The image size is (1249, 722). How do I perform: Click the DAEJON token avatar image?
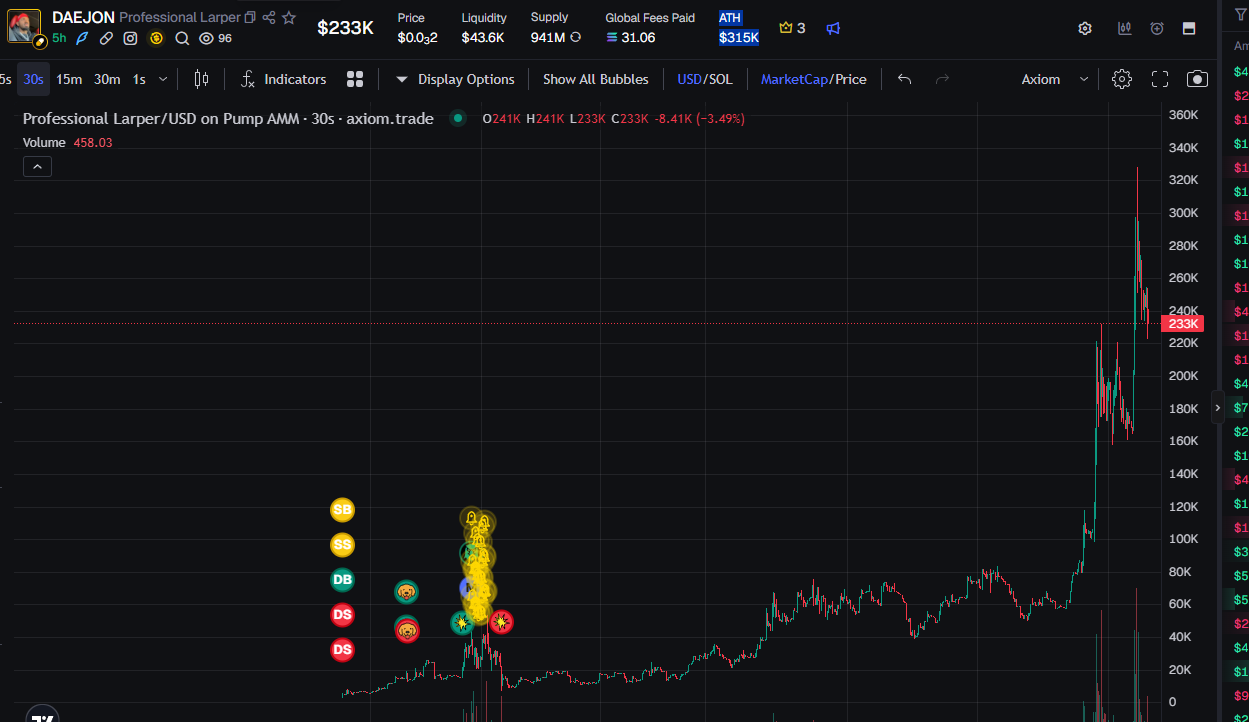[x=24, y=27]
